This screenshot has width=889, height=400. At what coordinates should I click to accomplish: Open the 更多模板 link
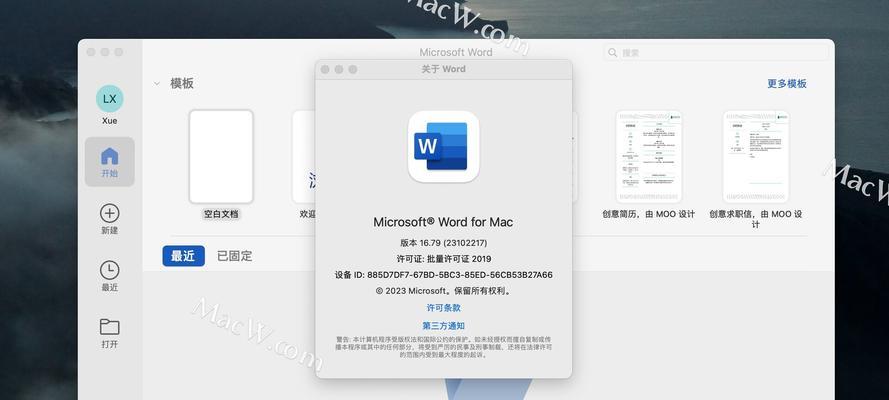point(787,84)
